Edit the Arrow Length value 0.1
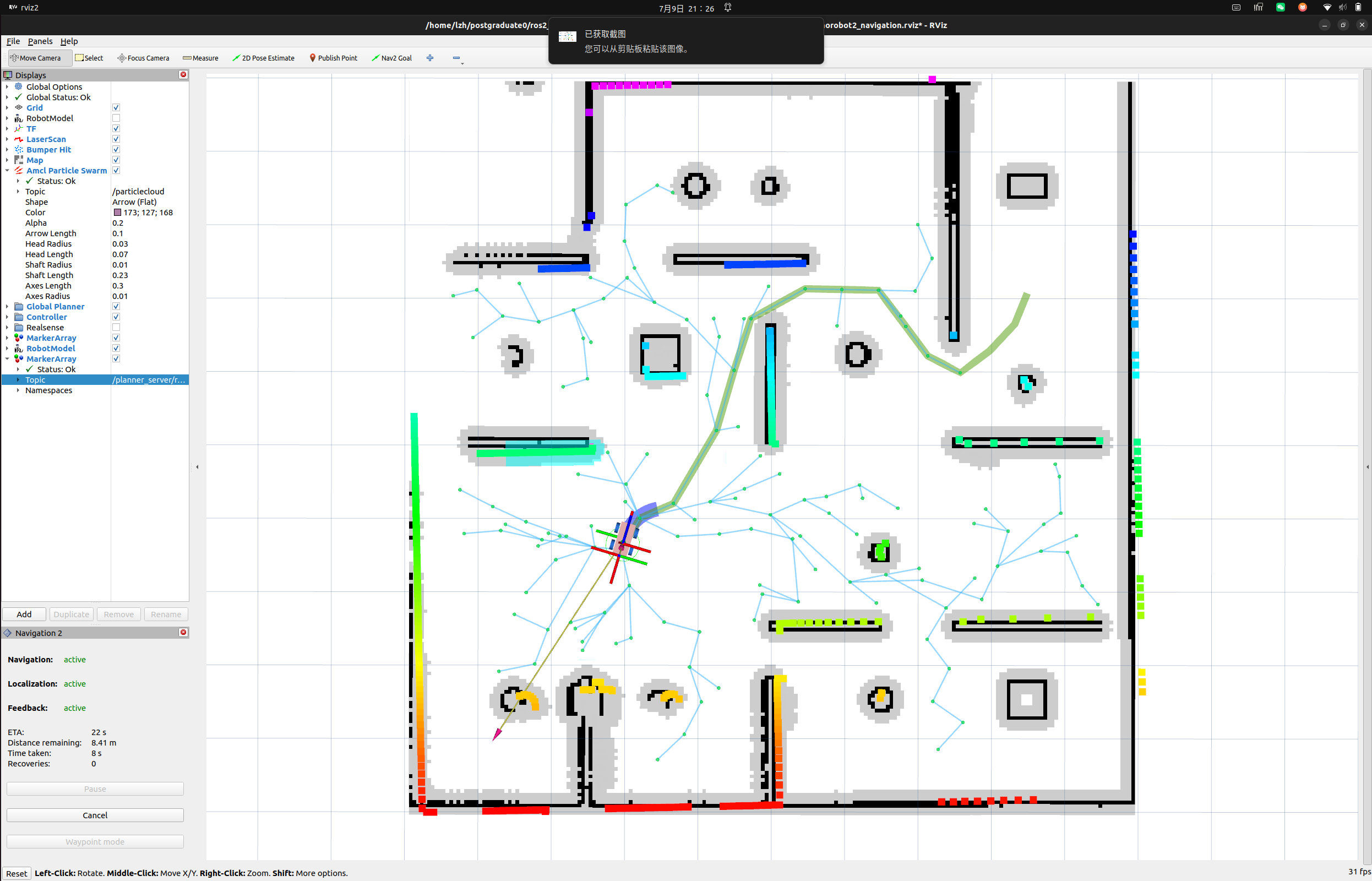Screen dimensions: 1372x881 tap(150, 233)
